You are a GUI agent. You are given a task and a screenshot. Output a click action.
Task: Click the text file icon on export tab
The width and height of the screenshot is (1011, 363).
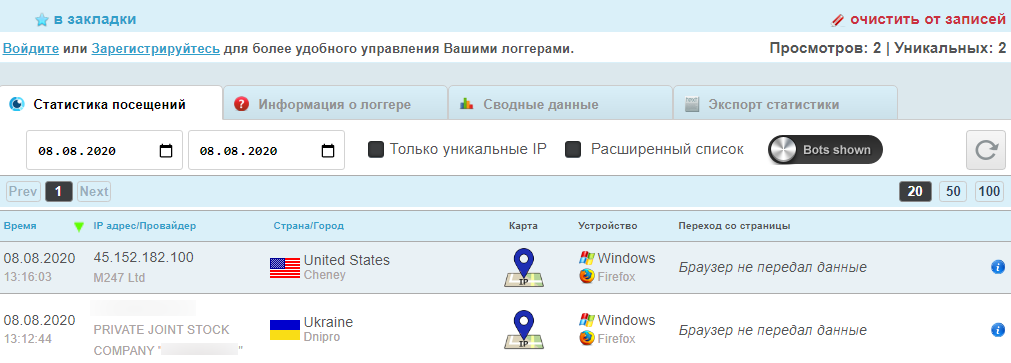691,104
